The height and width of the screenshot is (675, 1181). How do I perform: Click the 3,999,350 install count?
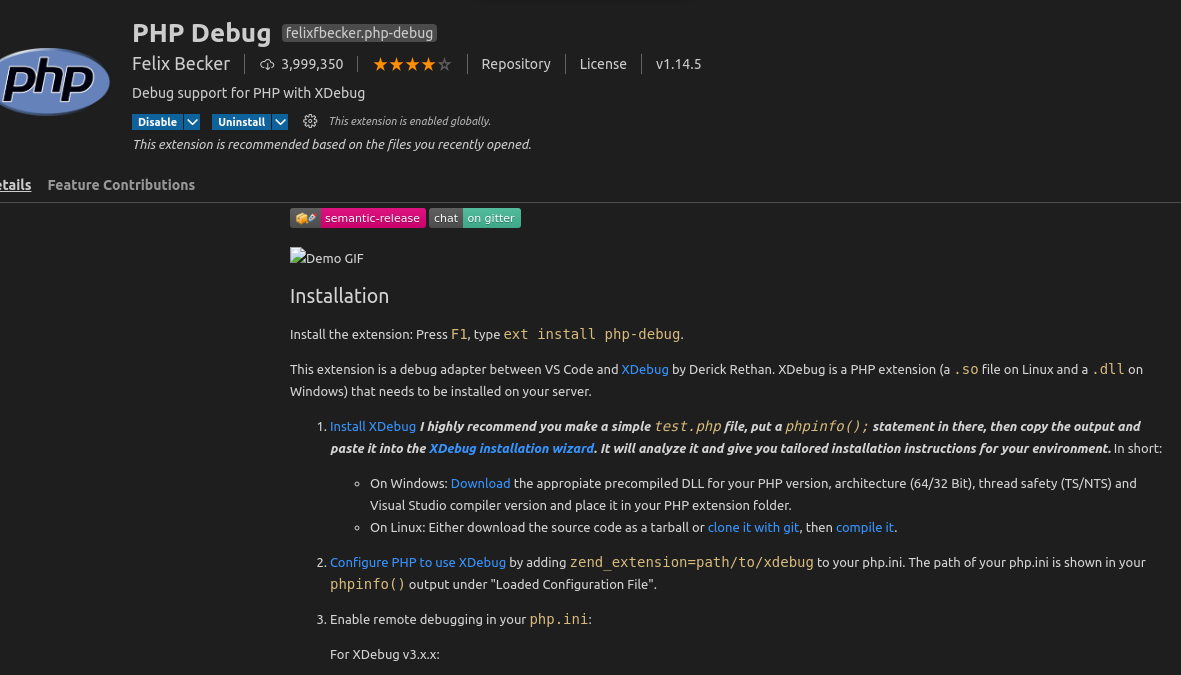click(312, 64)
